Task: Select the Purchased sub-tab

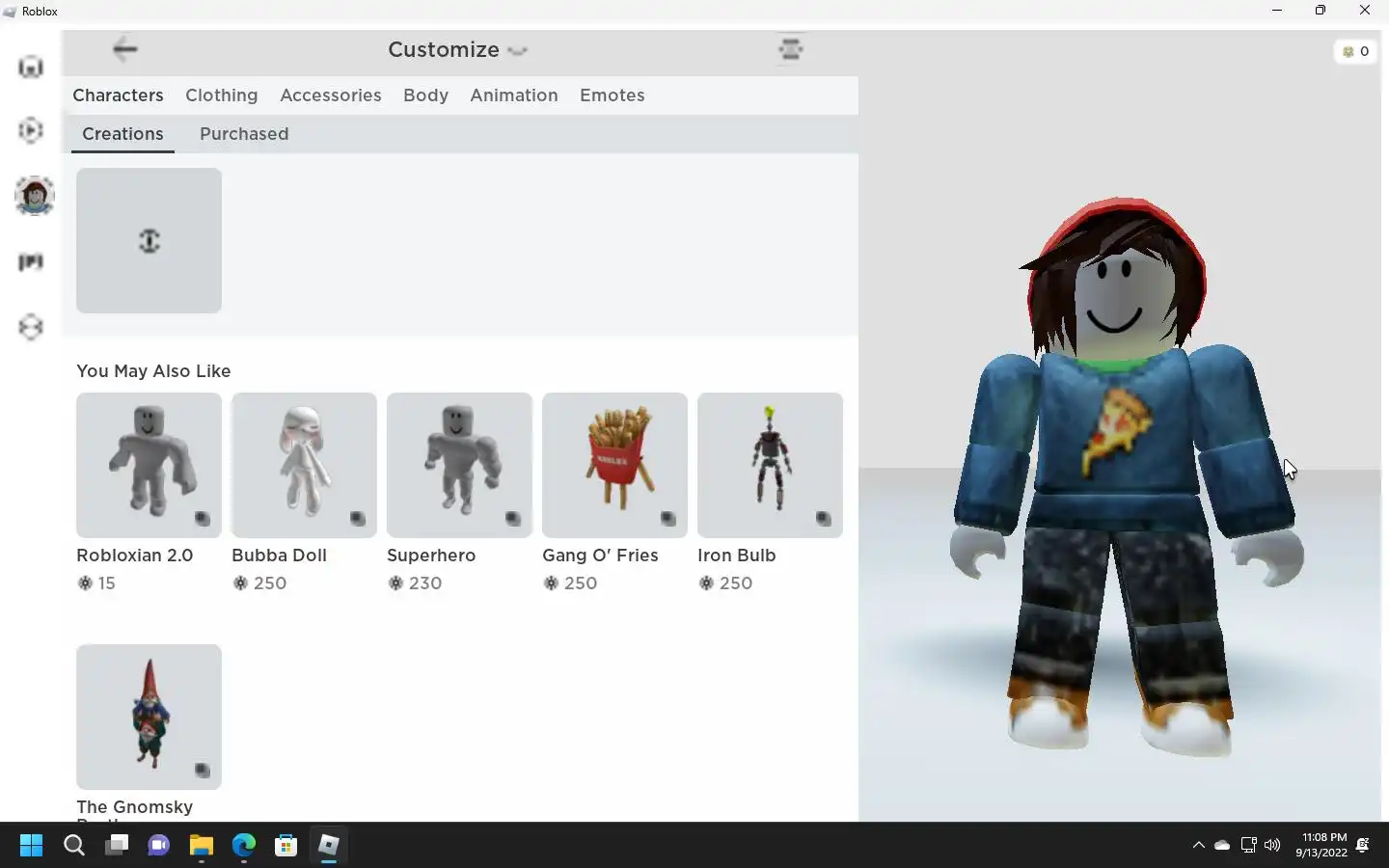Action: 244,134
